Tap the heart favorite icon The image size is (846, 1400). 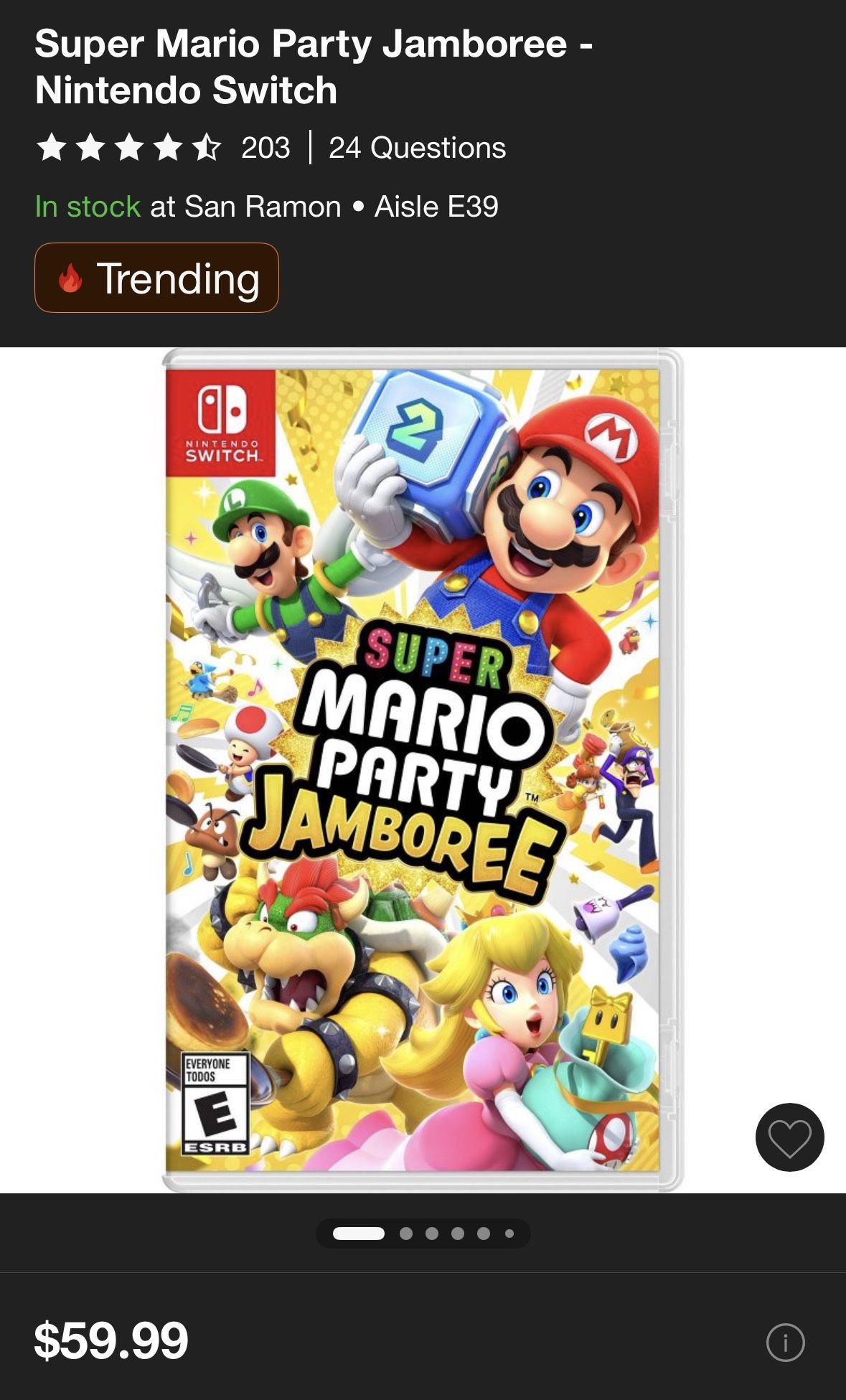point(789,1137)
